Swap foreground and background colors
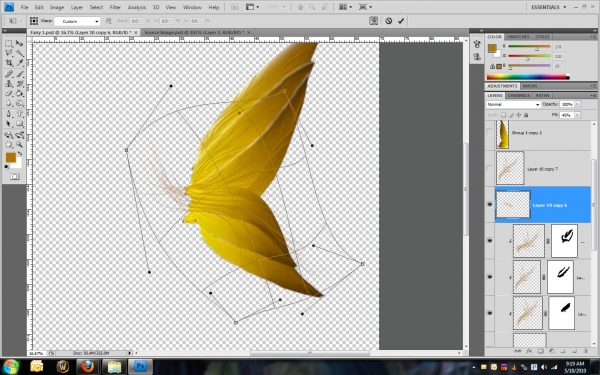Image resolution: width=600 pixels, height=375 pixels. point(20,154)
